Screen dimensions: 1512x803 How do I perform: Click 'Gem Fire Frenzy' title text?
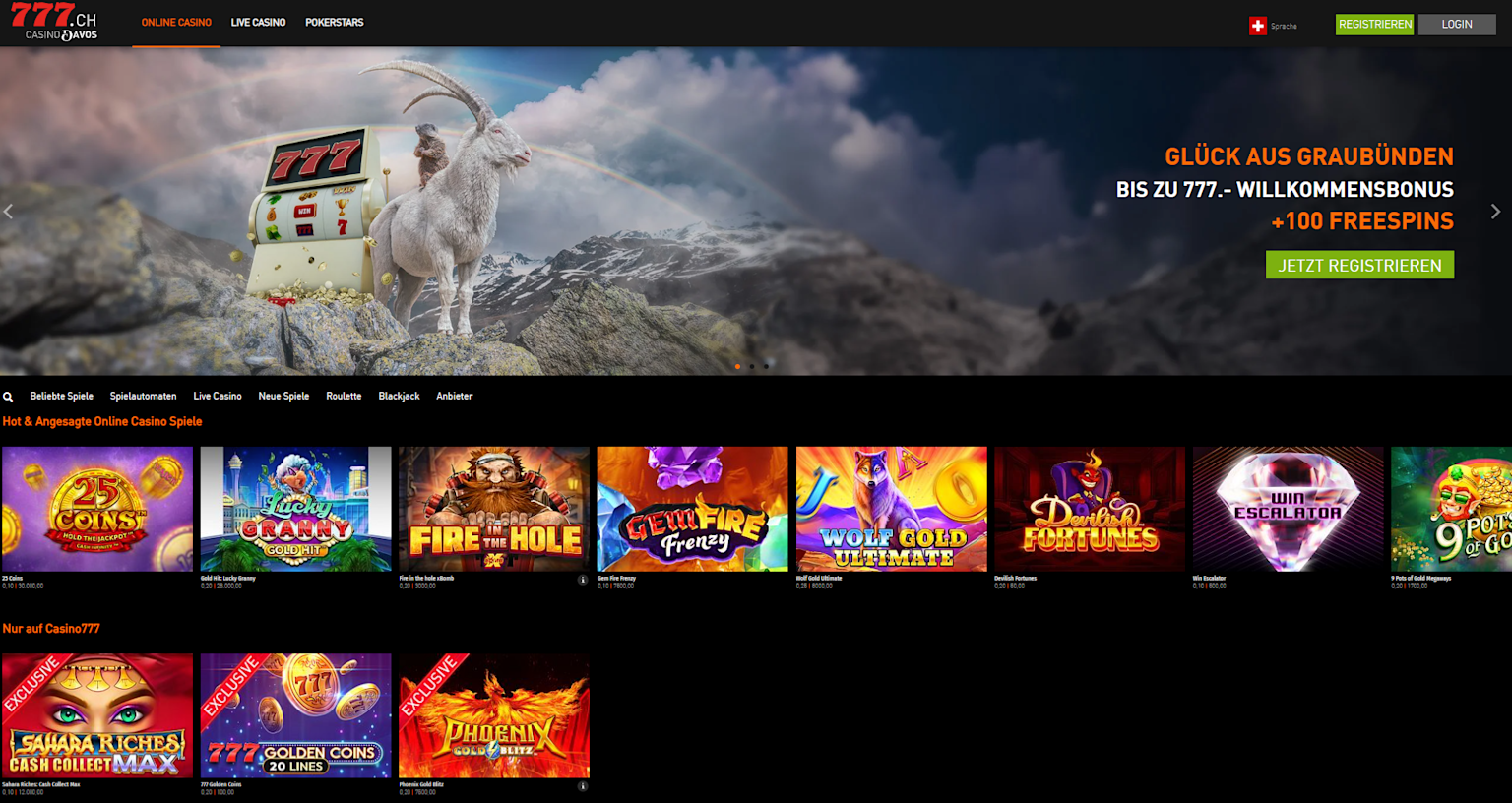(617, 579)
